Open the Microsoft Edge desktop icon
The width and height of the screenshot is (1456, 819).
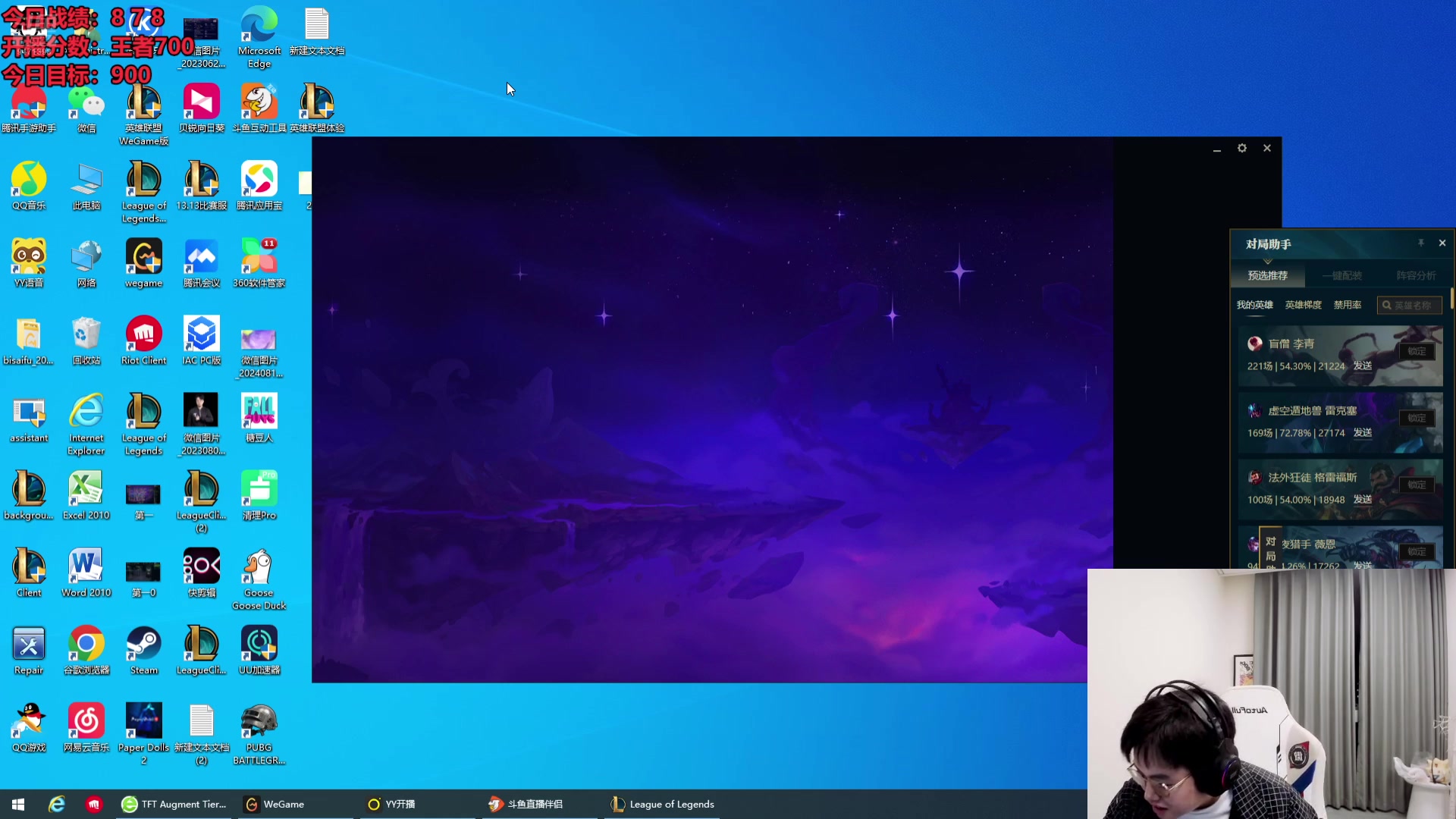259,37
